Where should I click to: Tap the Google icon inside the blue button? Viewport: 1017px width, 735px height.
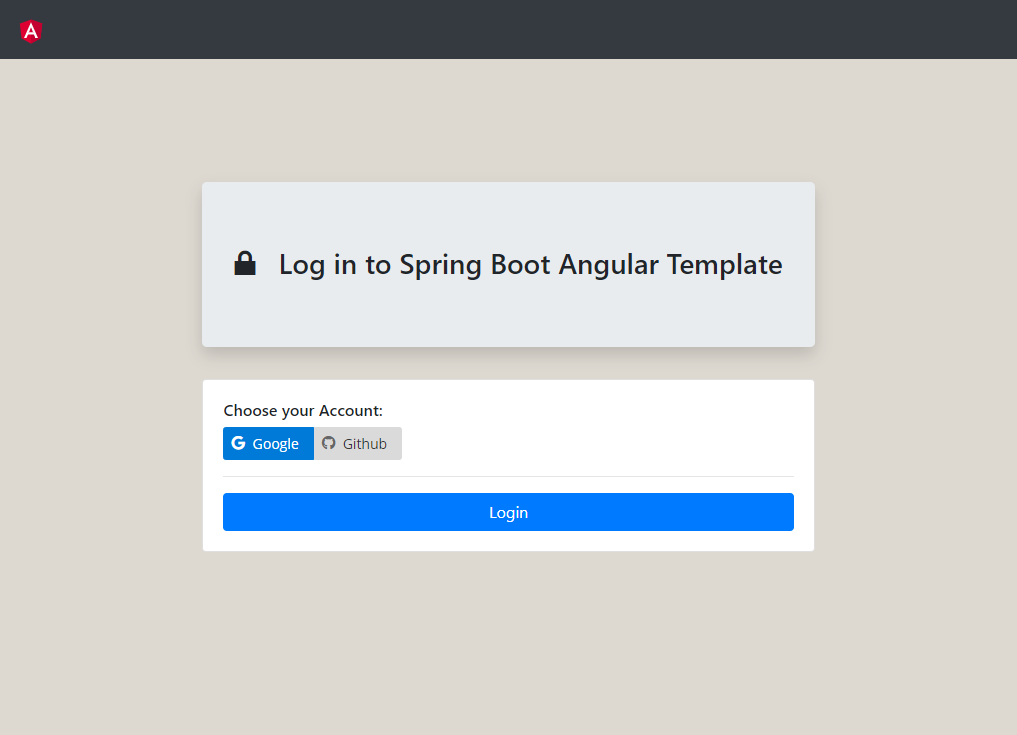pos(239,443)
